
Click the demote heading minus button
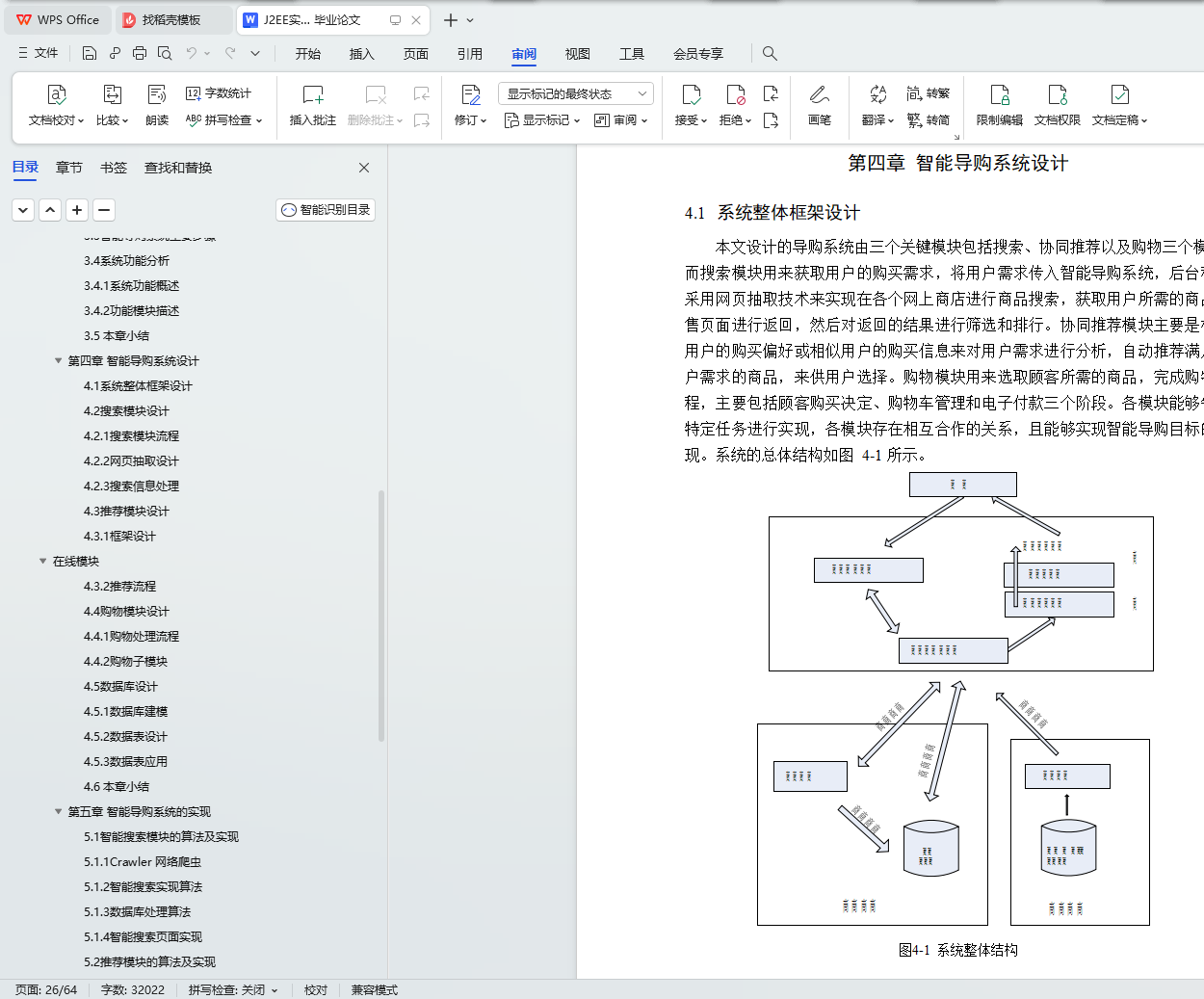pos(105,209)
